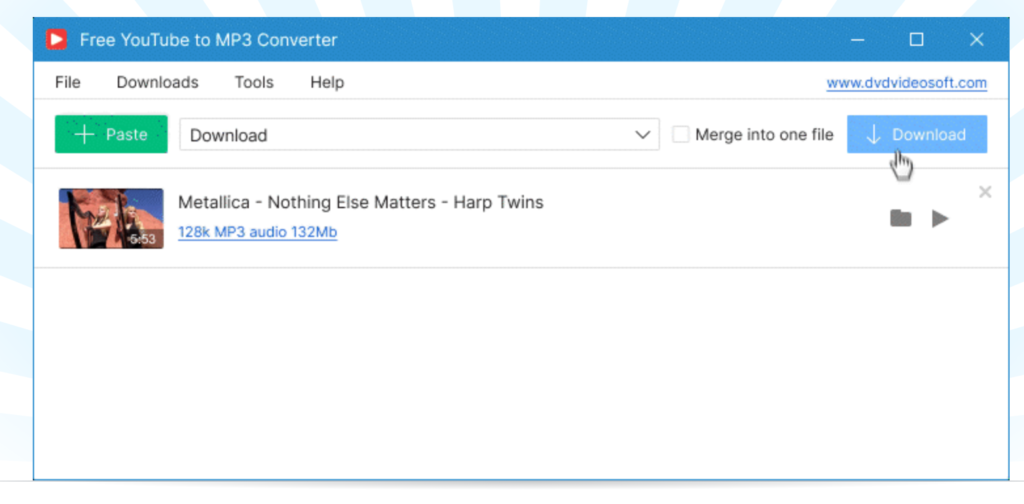This screenshot has width=1024, height=504.
Task: Open the Downloads menu
Action: coord(157,82)
